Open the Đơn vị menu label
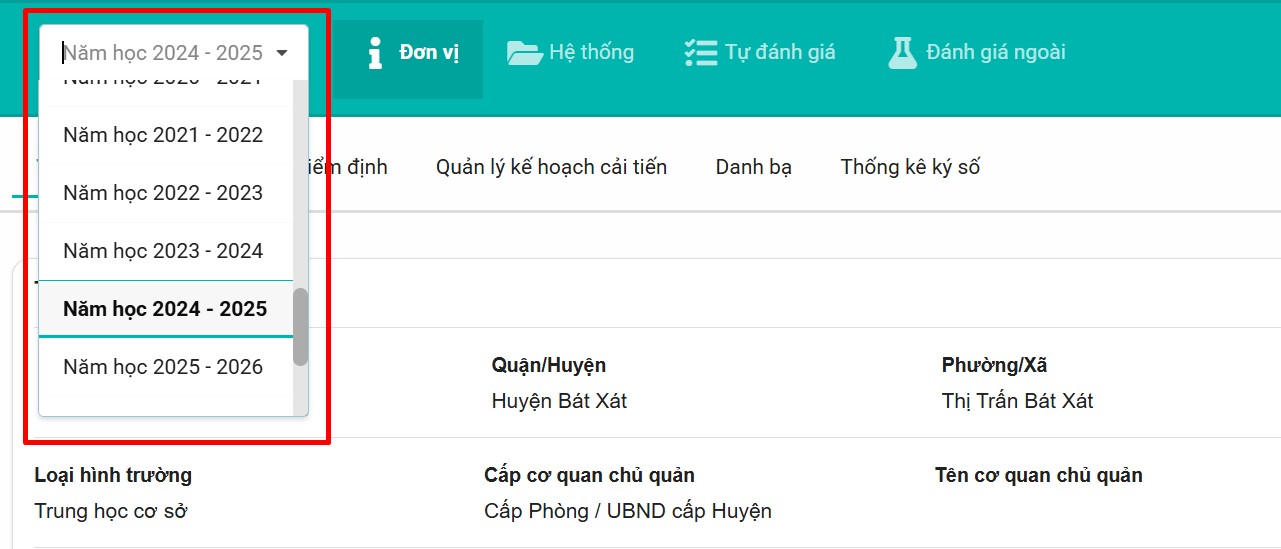 click(x=429, y=53)
